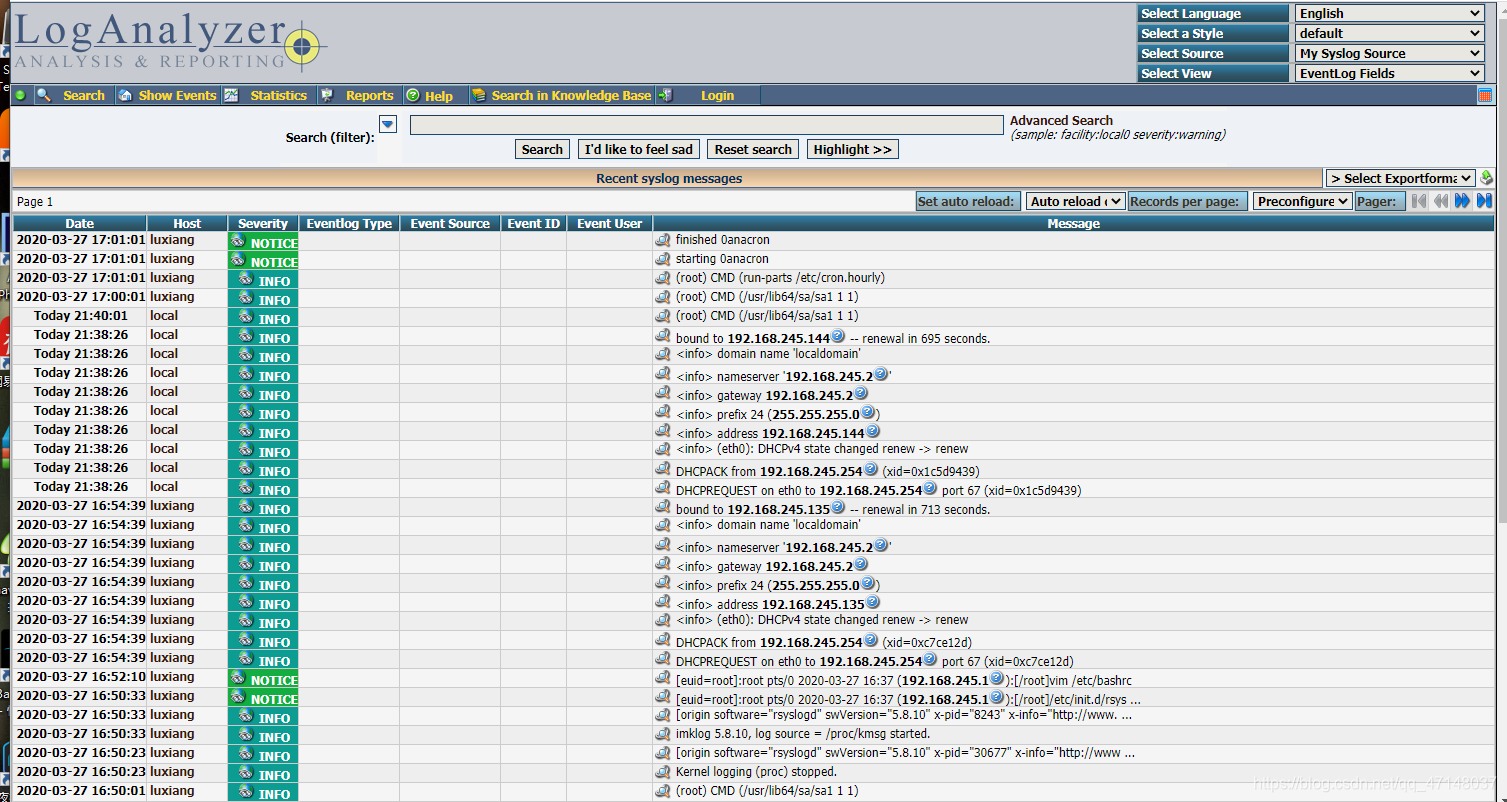Image resolution: width=1507 pixels, height=802 pixels.
Task: Open the Records per page Preconfigured dropdown
Action: pos(1303,201)
